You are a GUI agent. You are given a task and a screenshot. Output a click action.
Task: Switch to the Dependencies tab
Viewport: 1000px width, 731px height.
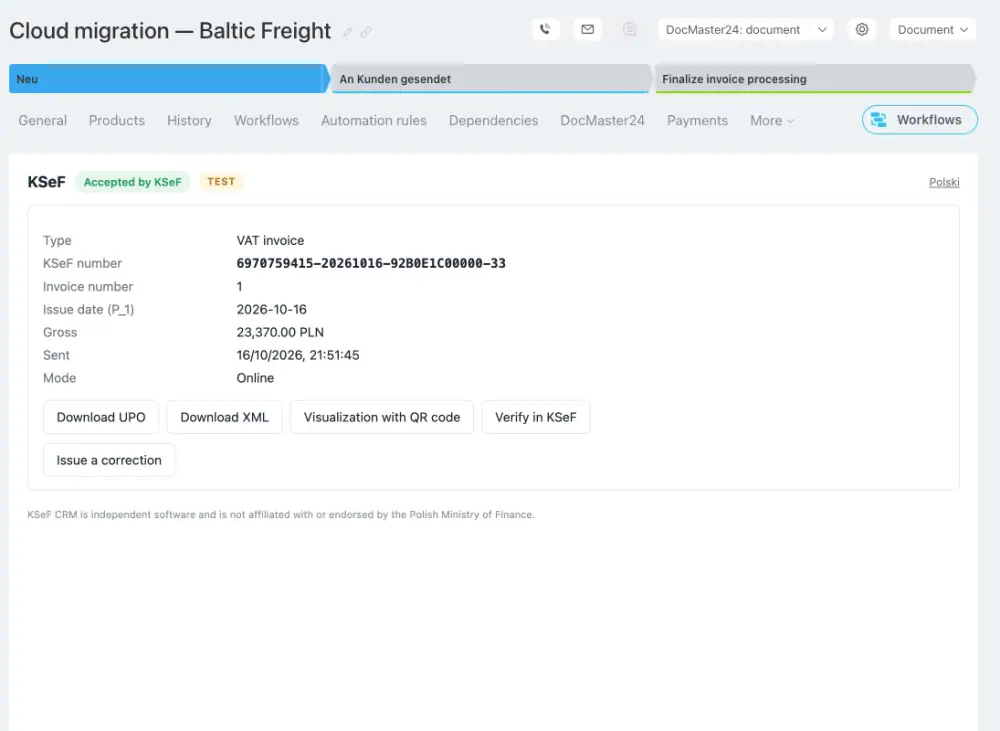494,121
